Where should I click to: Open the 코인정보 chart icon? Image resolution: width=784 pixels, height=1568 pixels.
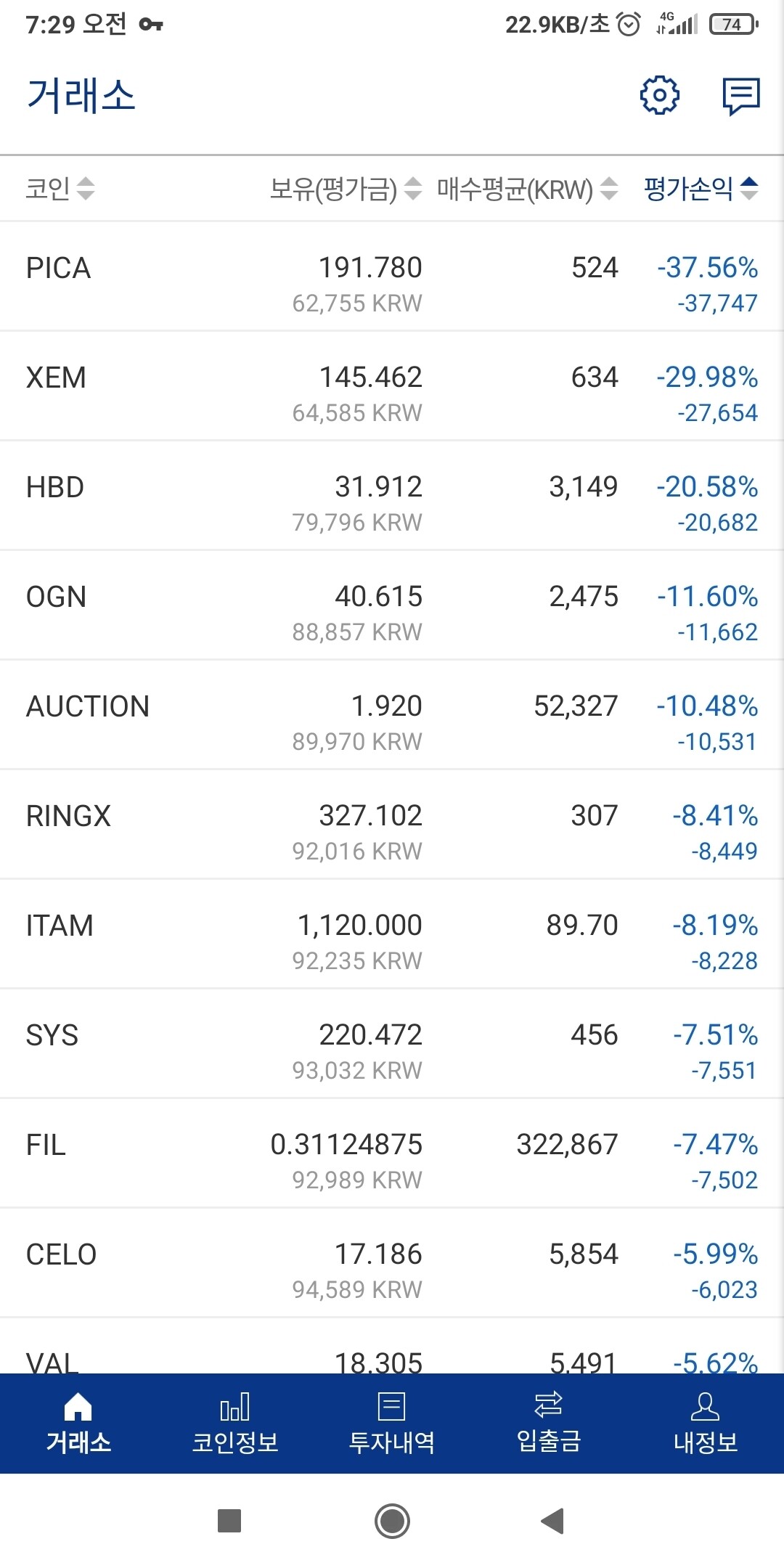coord(235,1407)
